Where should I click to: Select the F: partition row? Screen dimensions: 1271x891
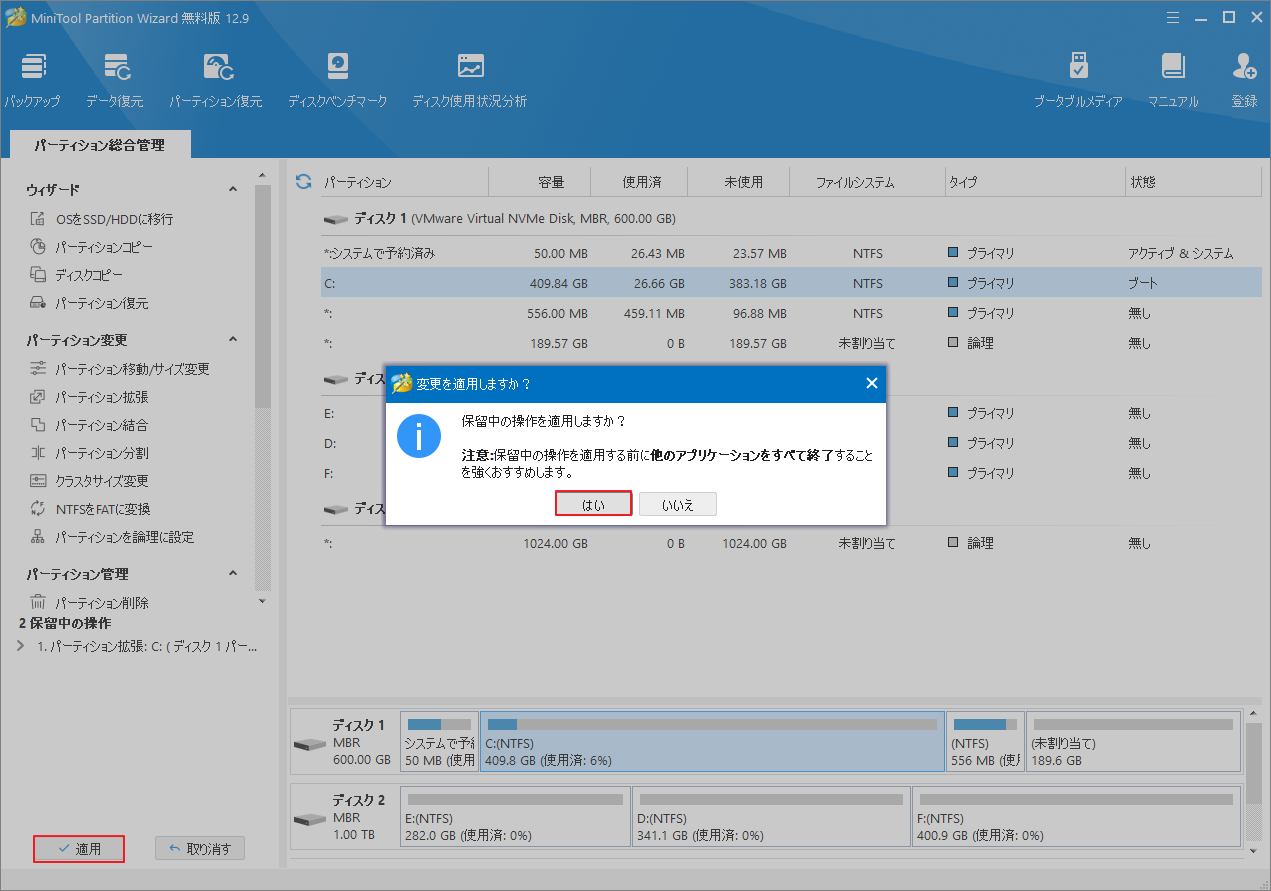tap(790, 473)
